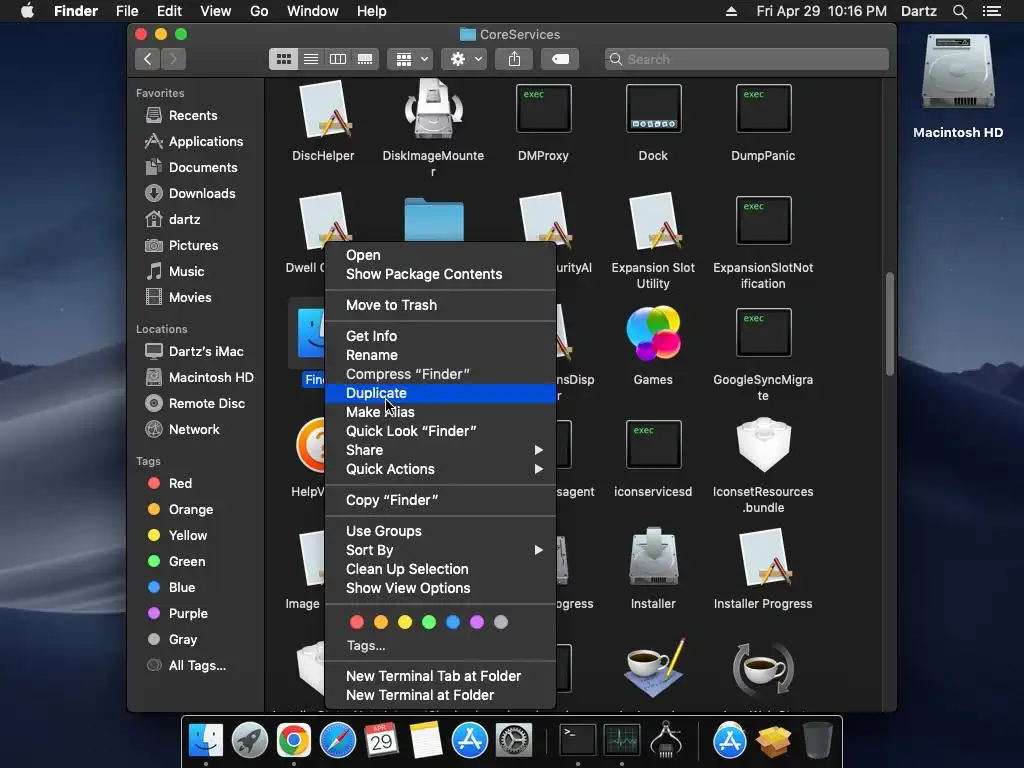Open Notes from the Dock
1024x768 pixels.
pyautogui.click(x=425, y=741)
